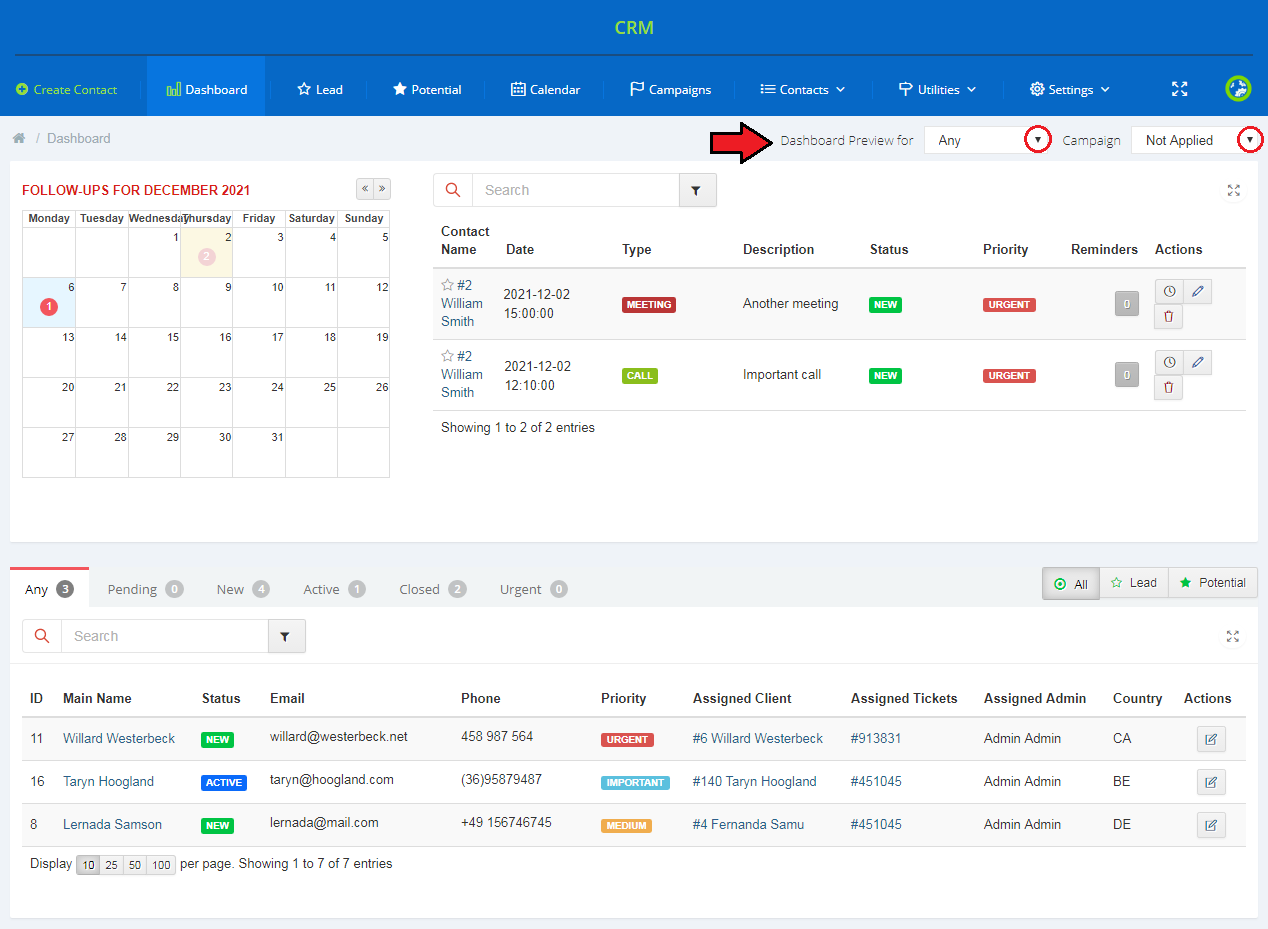Click Dashboard breadcrumb text
Screen dimensions: 1268x929
pyautogui.click(x=79, y=138)
